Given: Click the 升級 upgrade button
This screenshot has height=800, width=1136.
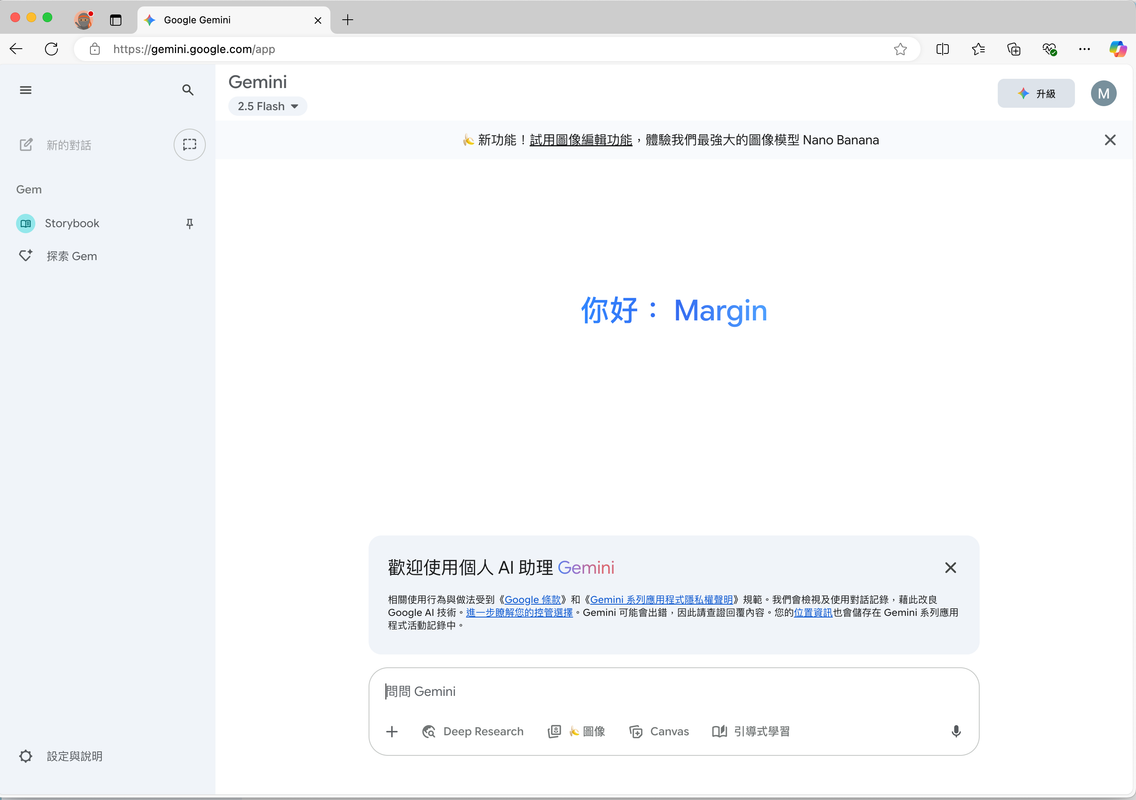Looking at the screenshot, I should point(1036,93).
